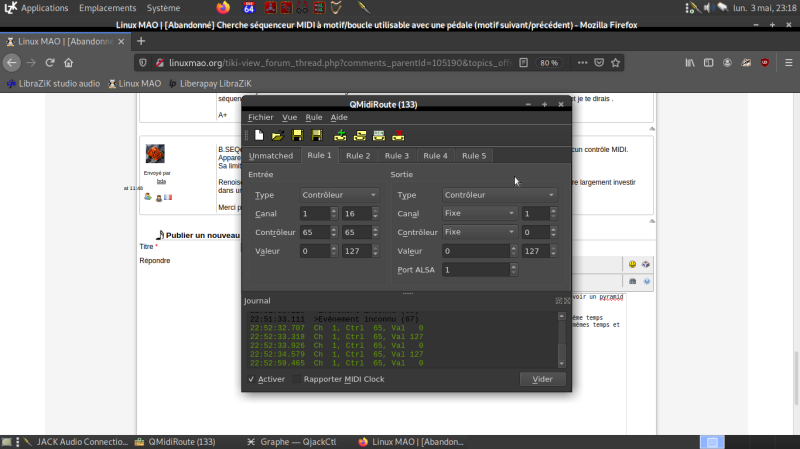Open the Sortie Canal Fixe dropdown
800x449 pixels.
(x=479, y=213)
